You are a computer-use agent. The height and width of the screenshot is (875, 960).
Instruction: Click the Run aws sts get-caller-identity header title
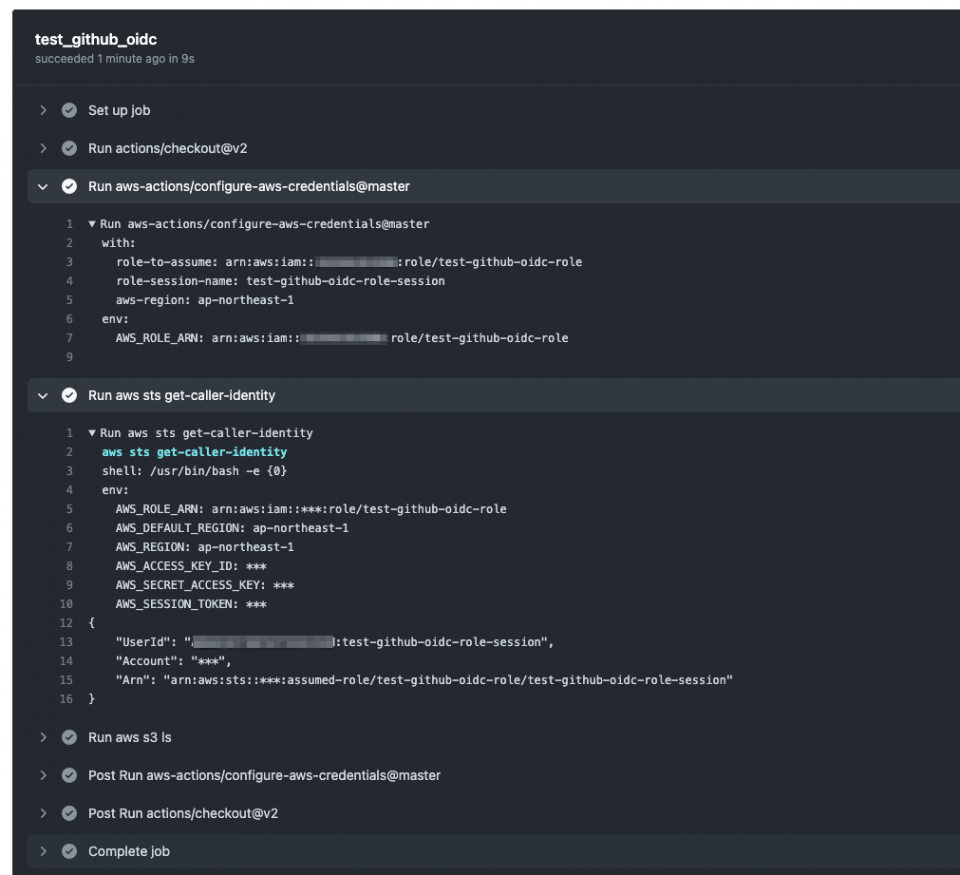tap(182, 396)
